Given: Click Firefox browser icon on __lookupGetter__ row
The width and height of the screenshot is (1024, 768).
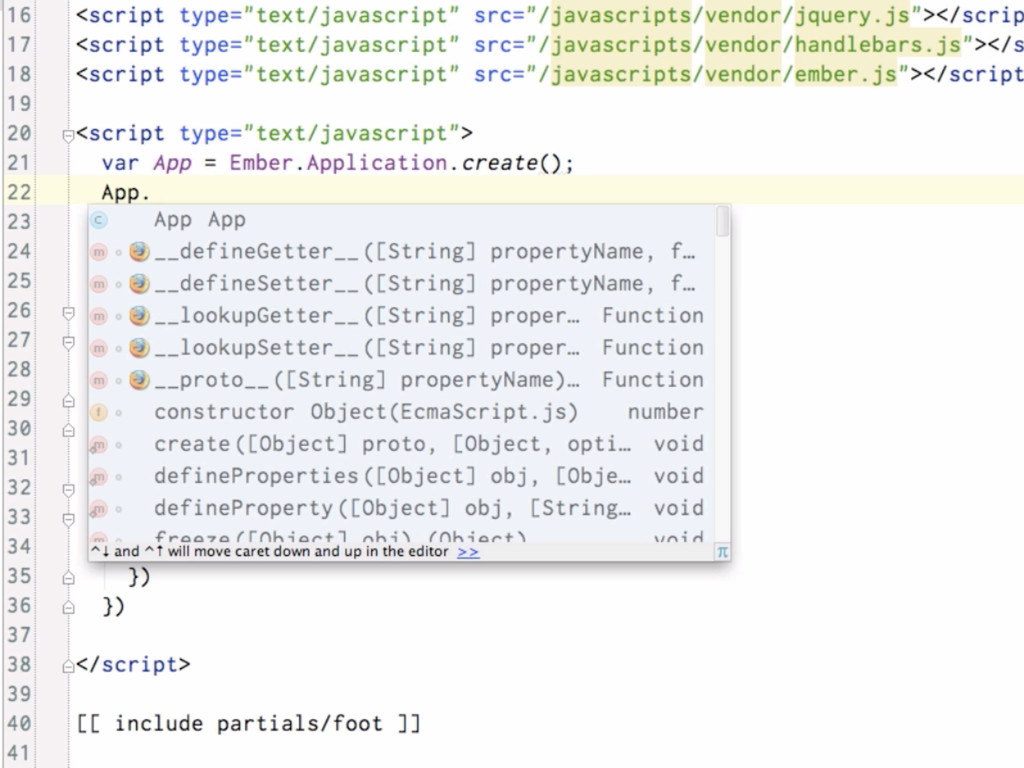Looking at the screenshot, I should (139, 315).
